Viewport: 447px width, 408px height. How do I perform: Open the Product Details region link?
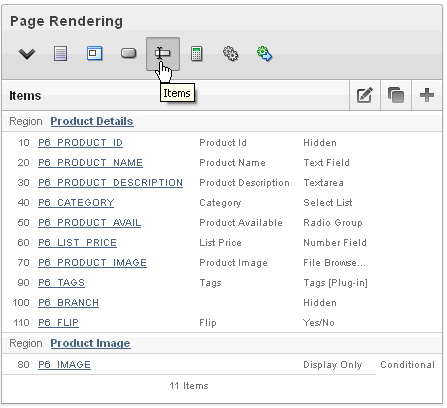tap(92, 121)
